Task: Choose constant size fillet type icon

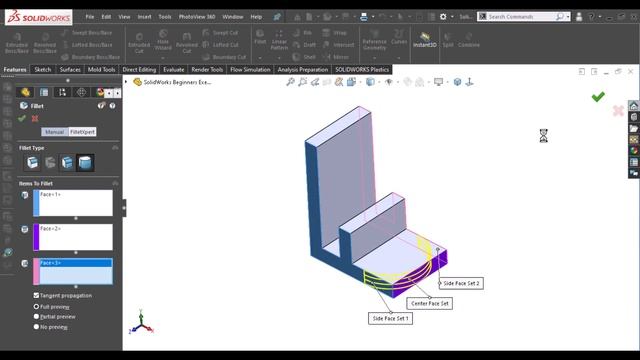Action: click(x=32, y=162)
